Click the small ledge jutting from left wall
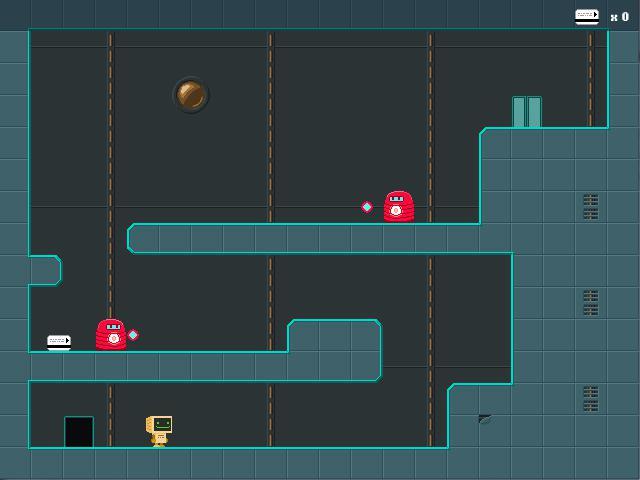Viewport: 640px width, 480px height. pos(45,270)
